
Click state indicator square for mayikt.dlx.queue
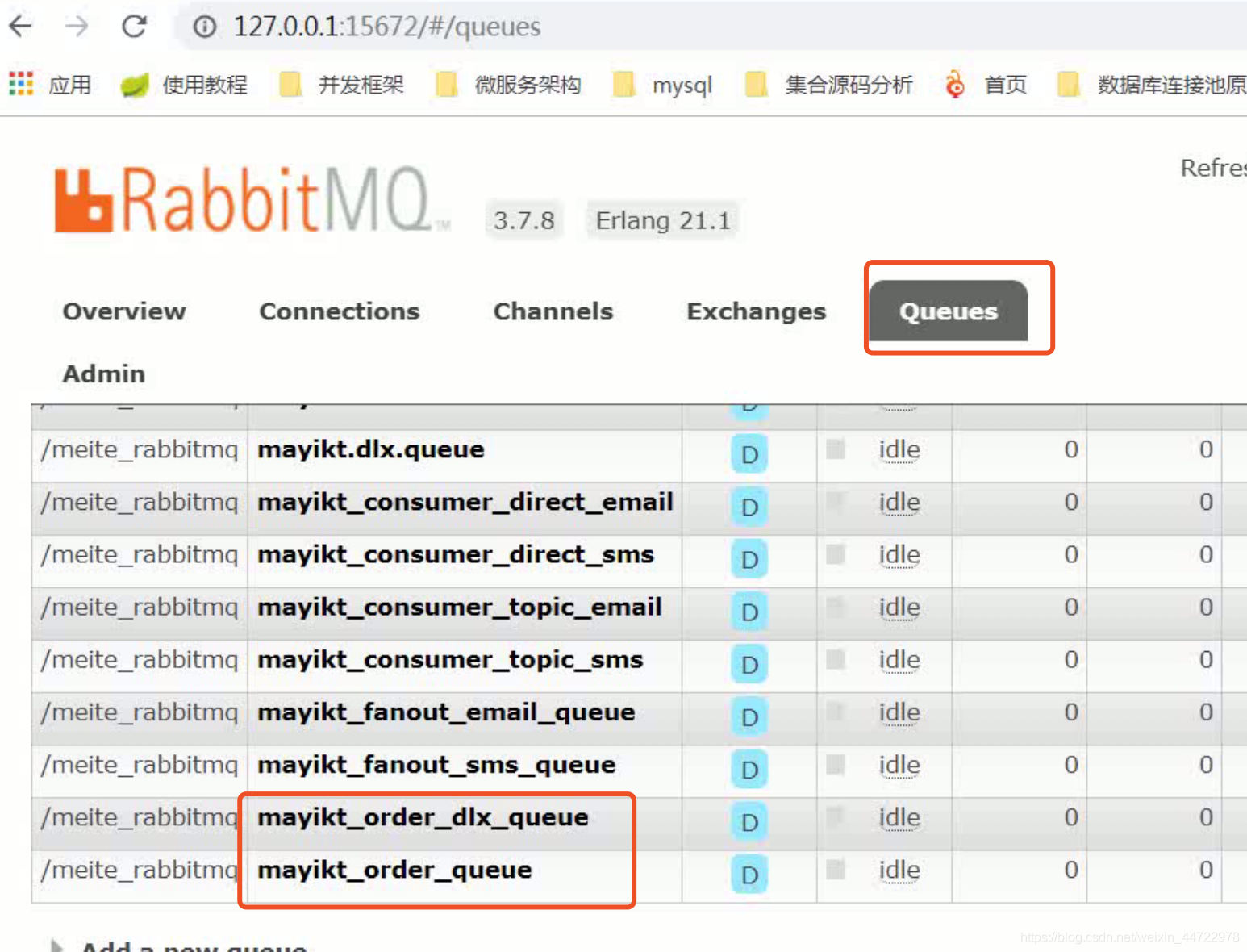(x=836, y=449)
